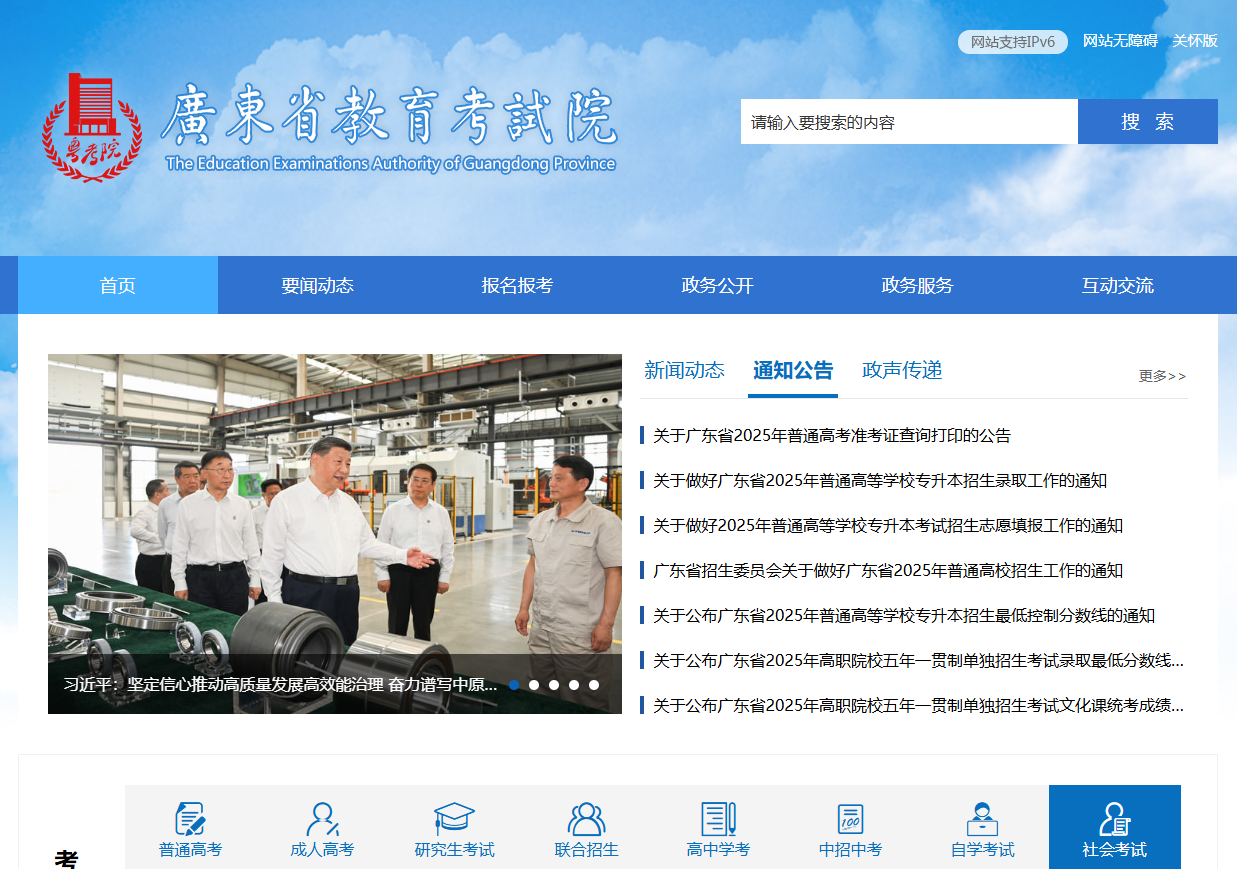
Task: Switch to the 新闻动态 tab
Action: click(x=684, y=371)
